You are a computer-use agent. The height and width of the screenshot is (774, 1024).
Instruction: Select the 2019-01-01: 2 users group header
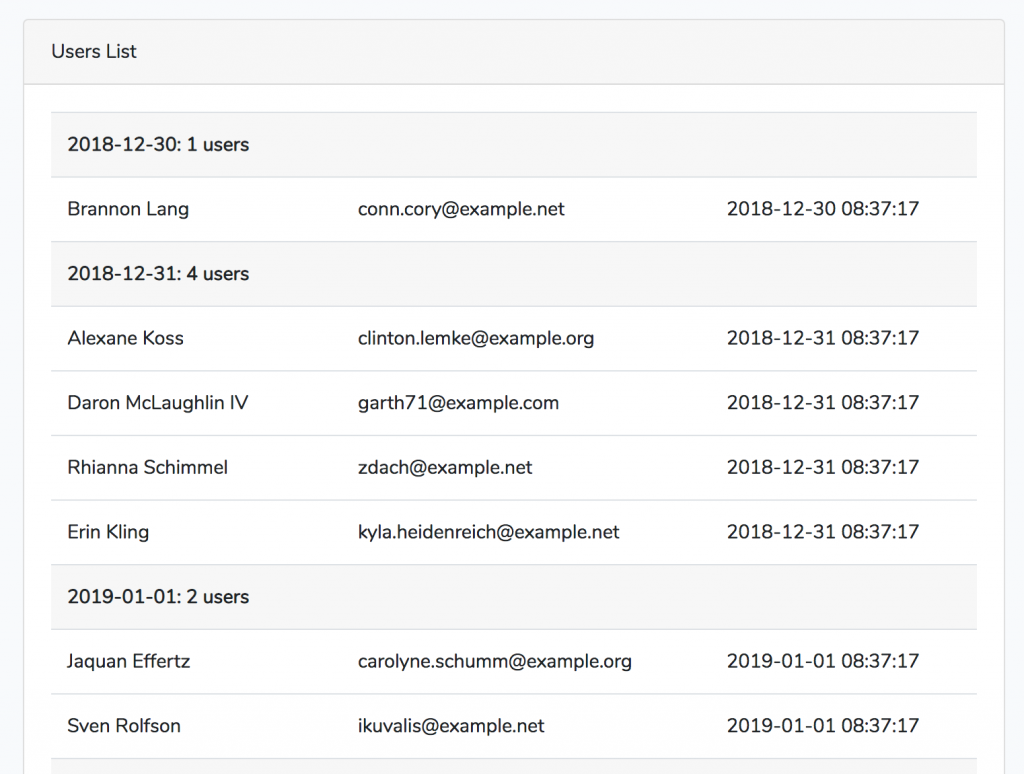158,597
